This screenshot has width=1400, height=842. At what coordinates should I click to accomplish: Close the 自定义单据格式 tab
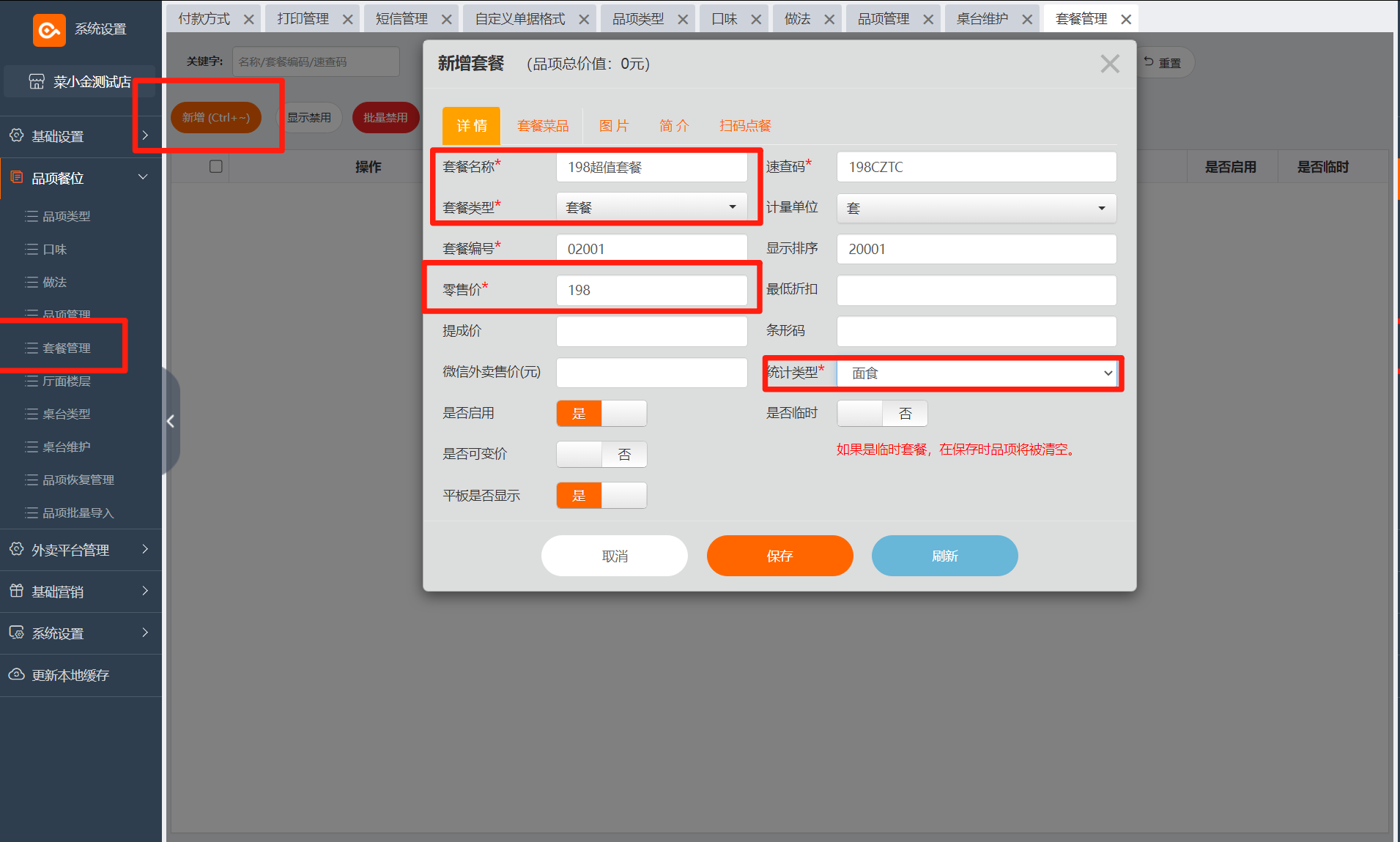pos(584,20)
